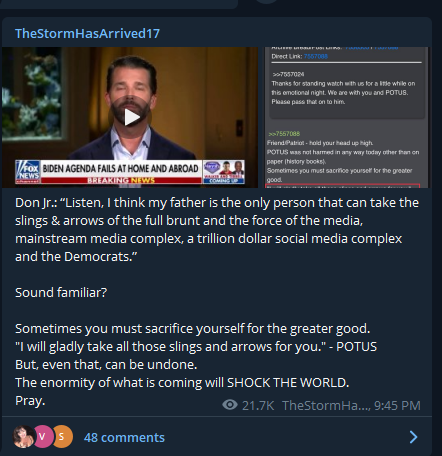Expand comments with the right chevron arrow
This screenshot has width=442, height=456.
pos(413,437)
